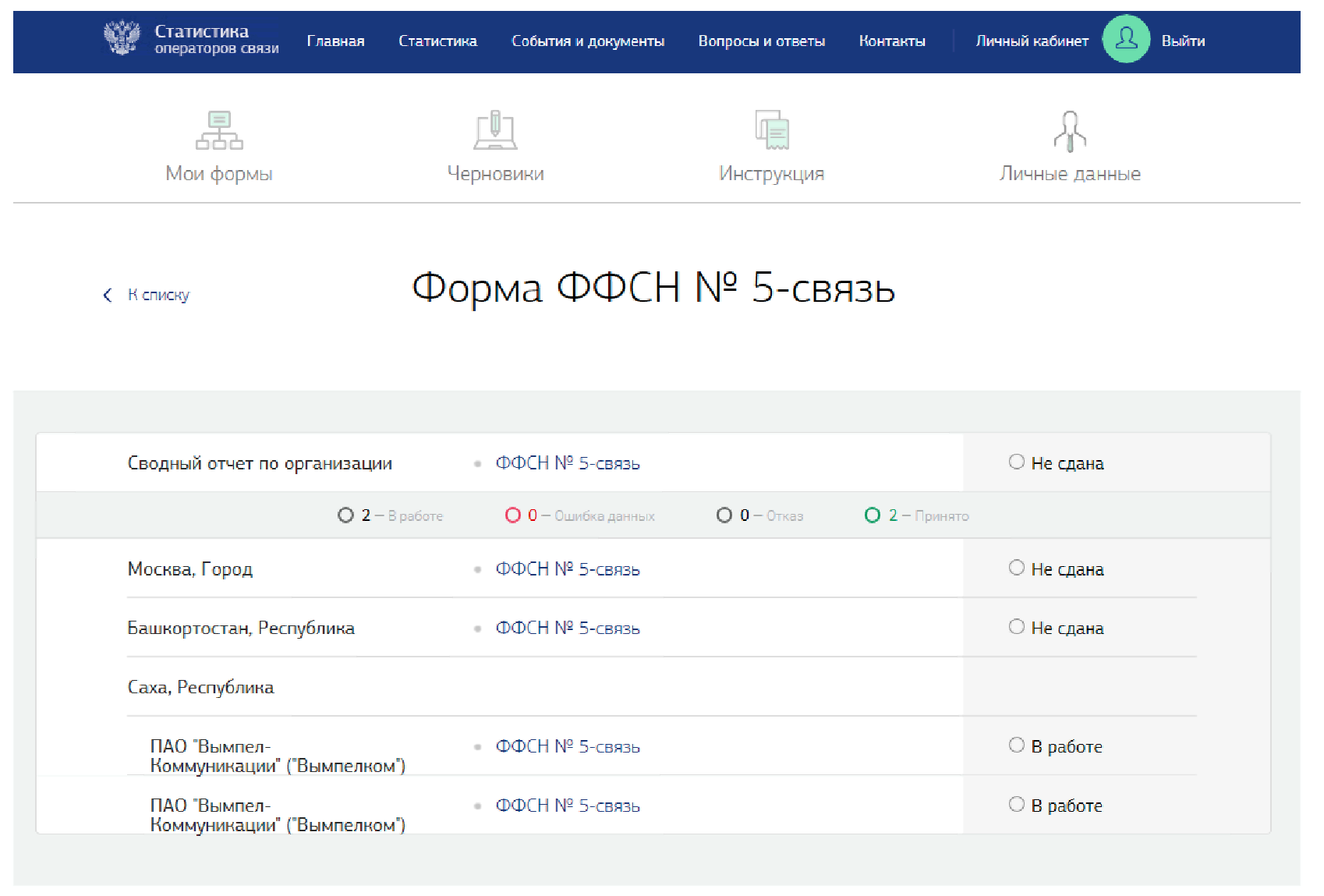Screen dimensions: 1324x896
Task: Open Черновики drafts icon
Action: [x=495, y=130]
